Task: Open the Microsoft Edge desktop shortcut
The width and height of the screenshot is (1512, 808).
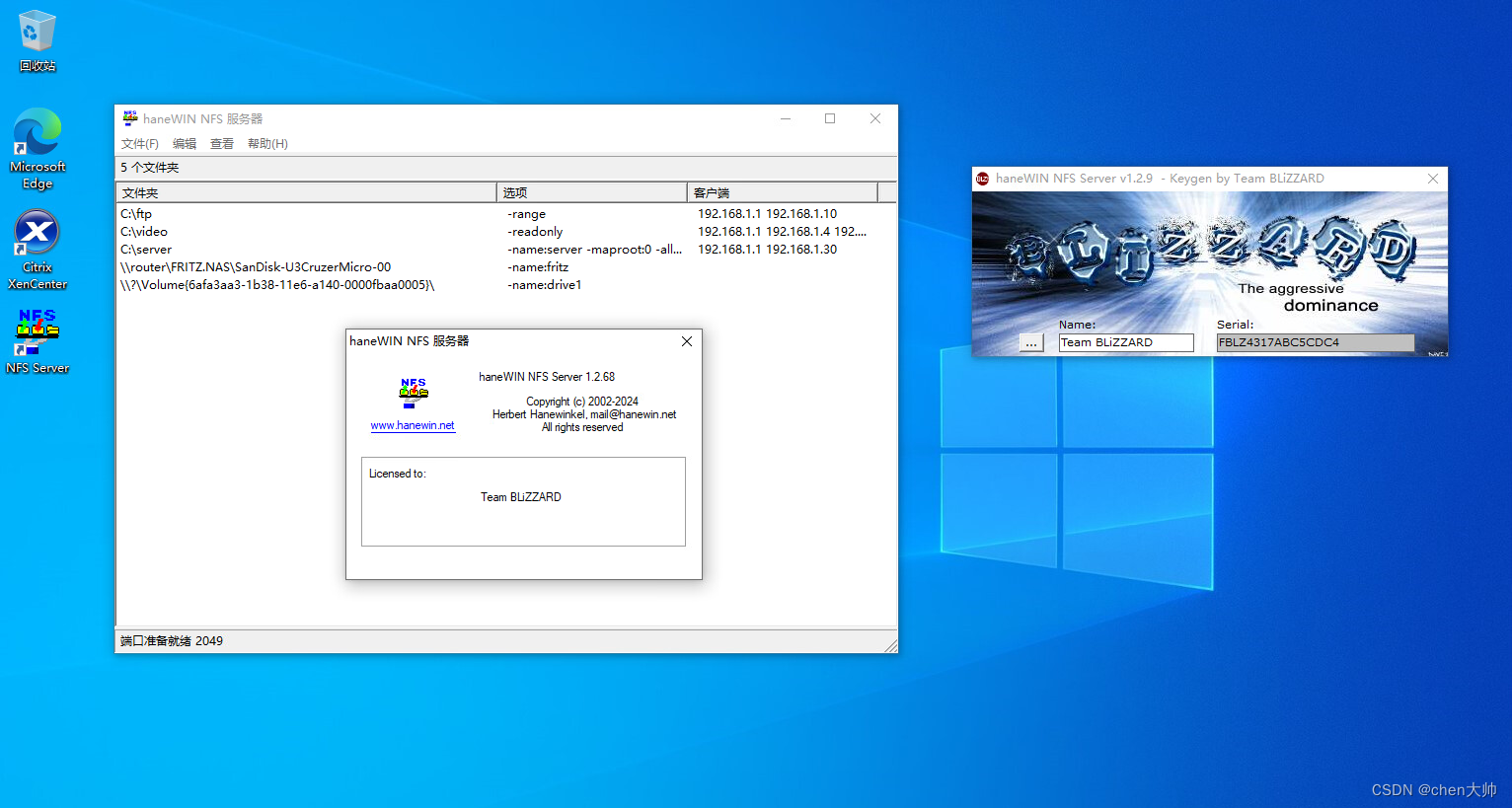Action: click(x=38, y=148)
